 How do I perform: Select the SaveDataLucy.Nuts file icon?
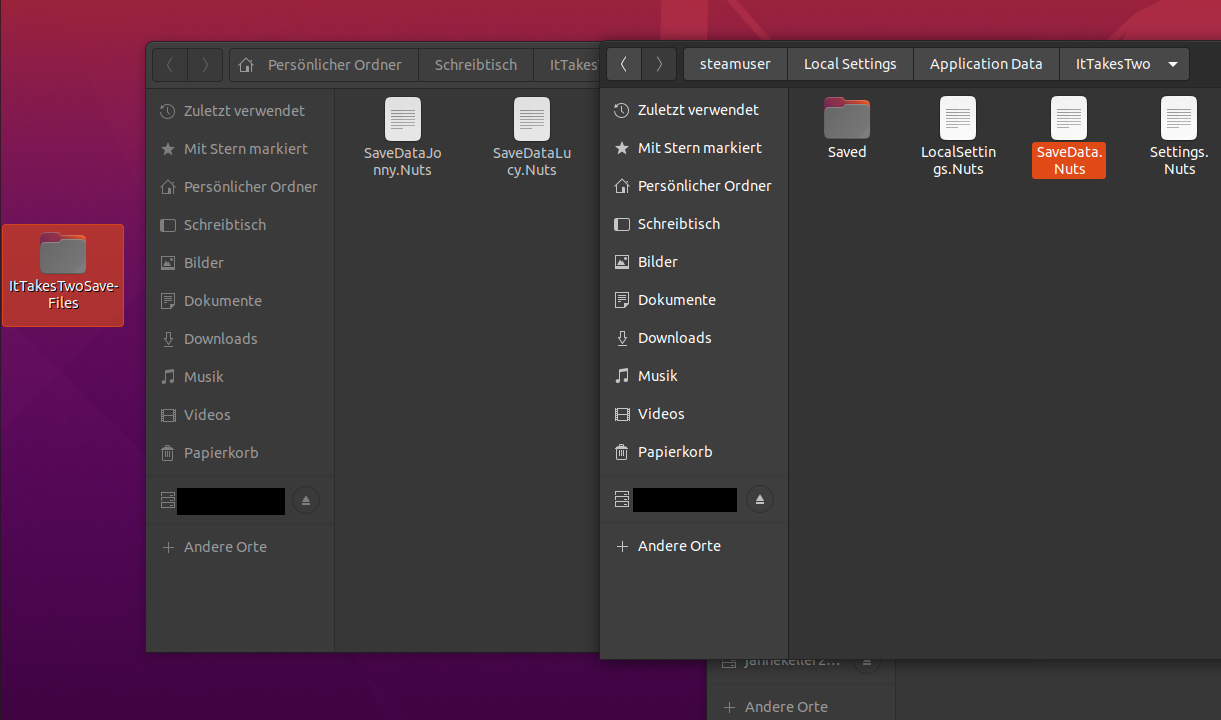click(532, 119)
